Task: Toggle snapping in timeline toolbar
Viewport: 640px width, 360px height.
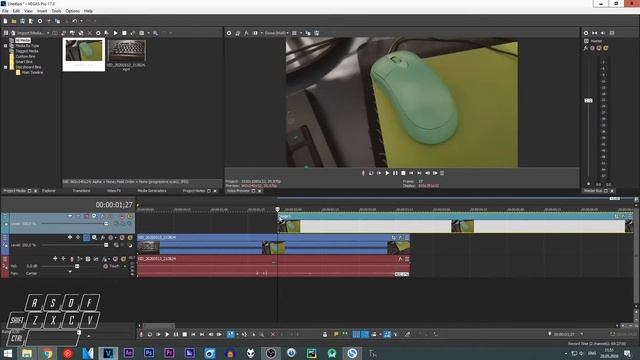Action: [356, 334]
